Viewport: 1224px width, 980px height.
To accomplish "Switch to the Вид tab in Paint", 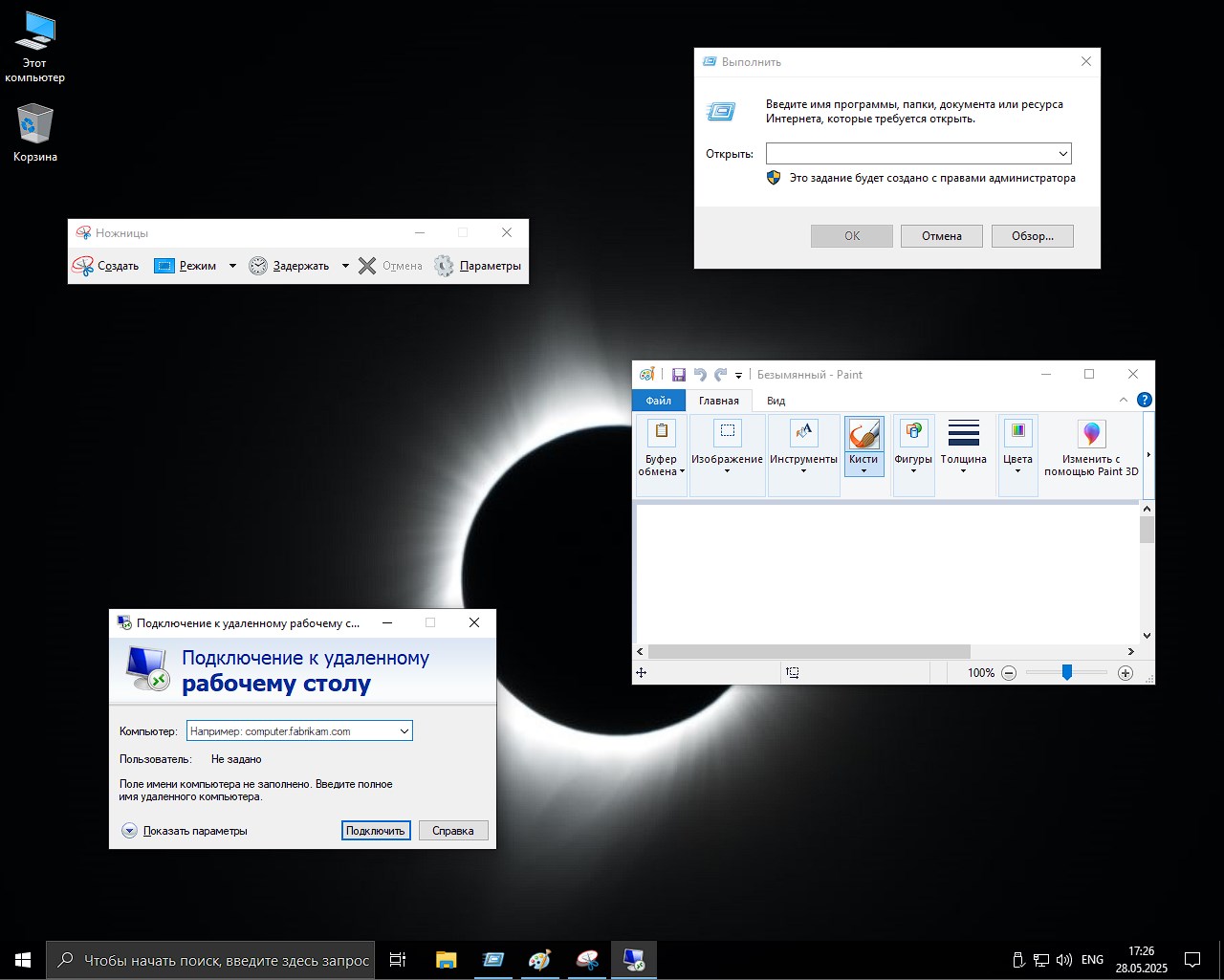I will coord(776,401).
